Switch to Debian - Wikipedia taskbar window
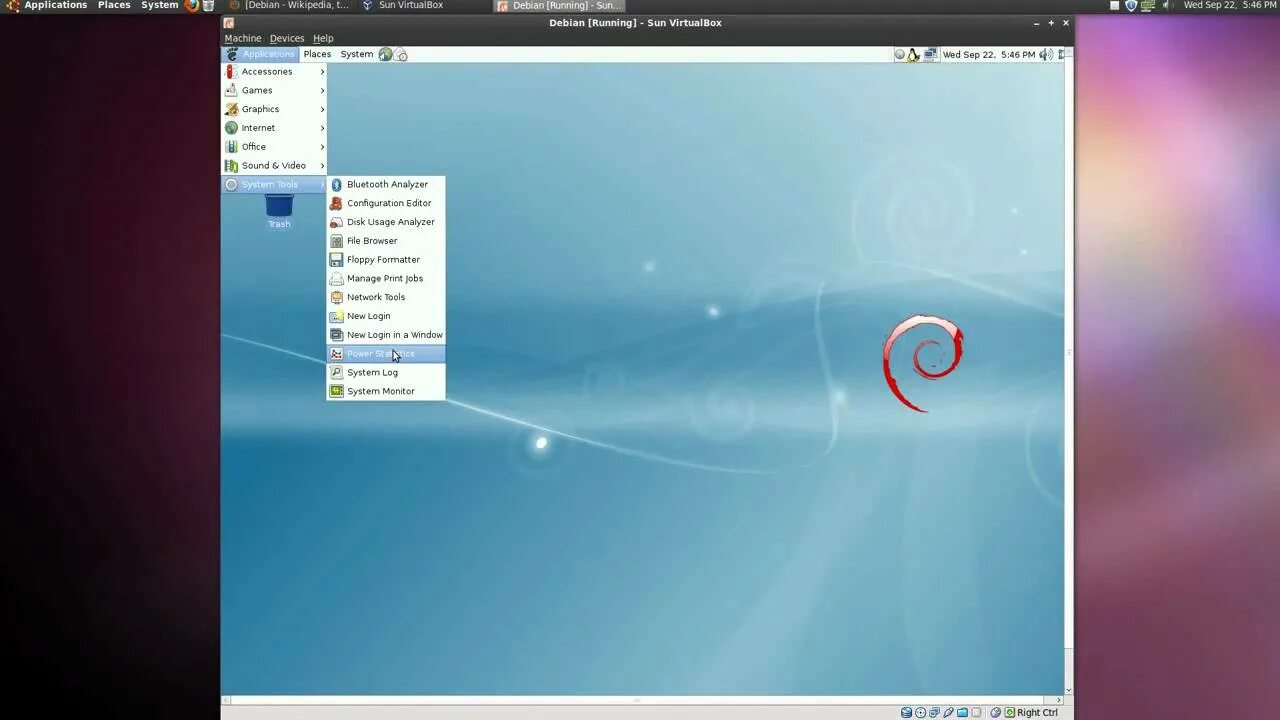The image size is (1280, 720). click(289, 5)
